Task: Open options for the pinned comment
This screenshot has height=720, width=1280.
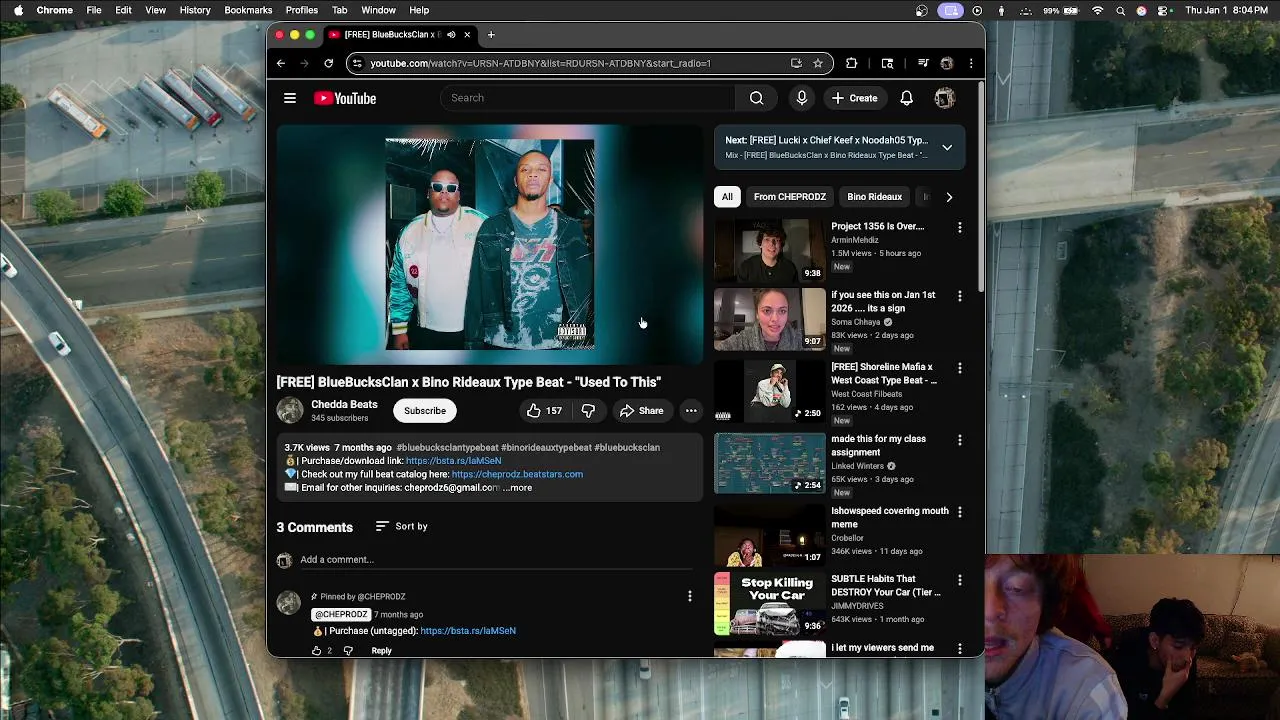Action: [689, 597]
